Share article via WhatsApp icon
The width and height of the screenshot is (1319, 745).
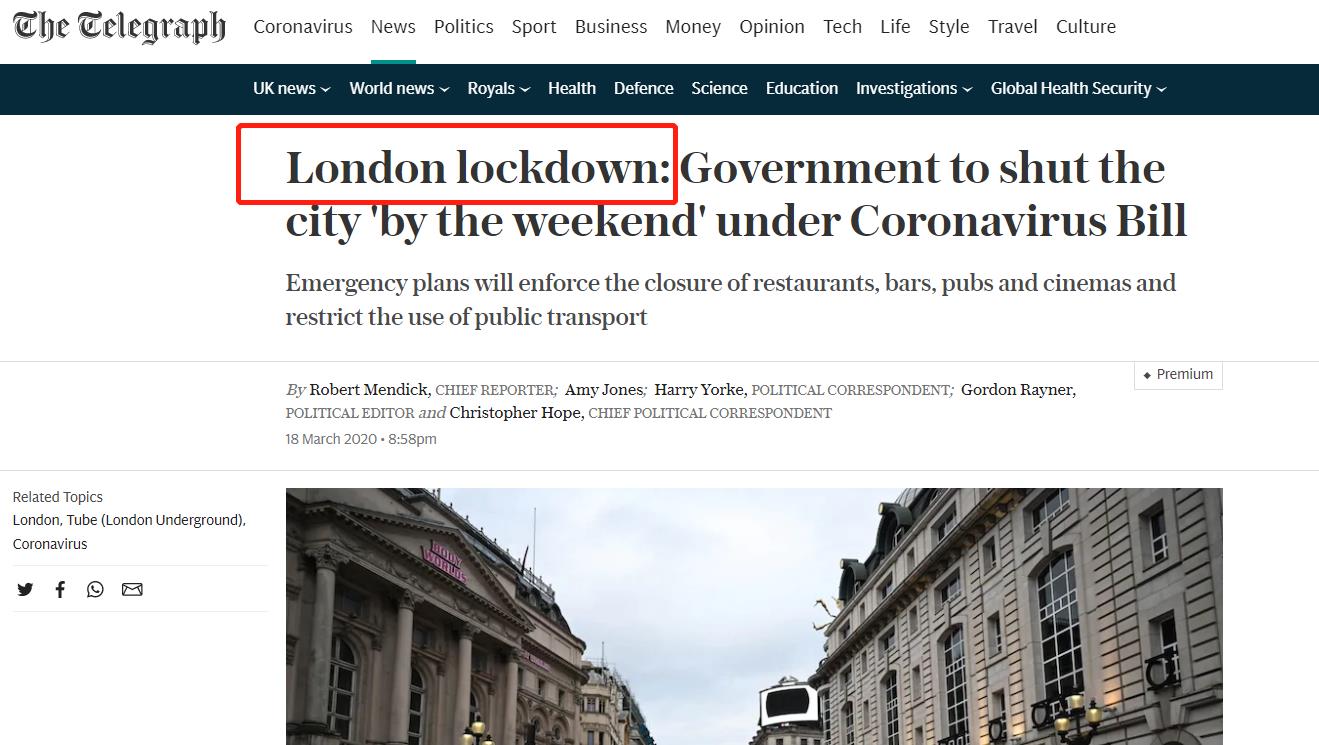point(95,589)
